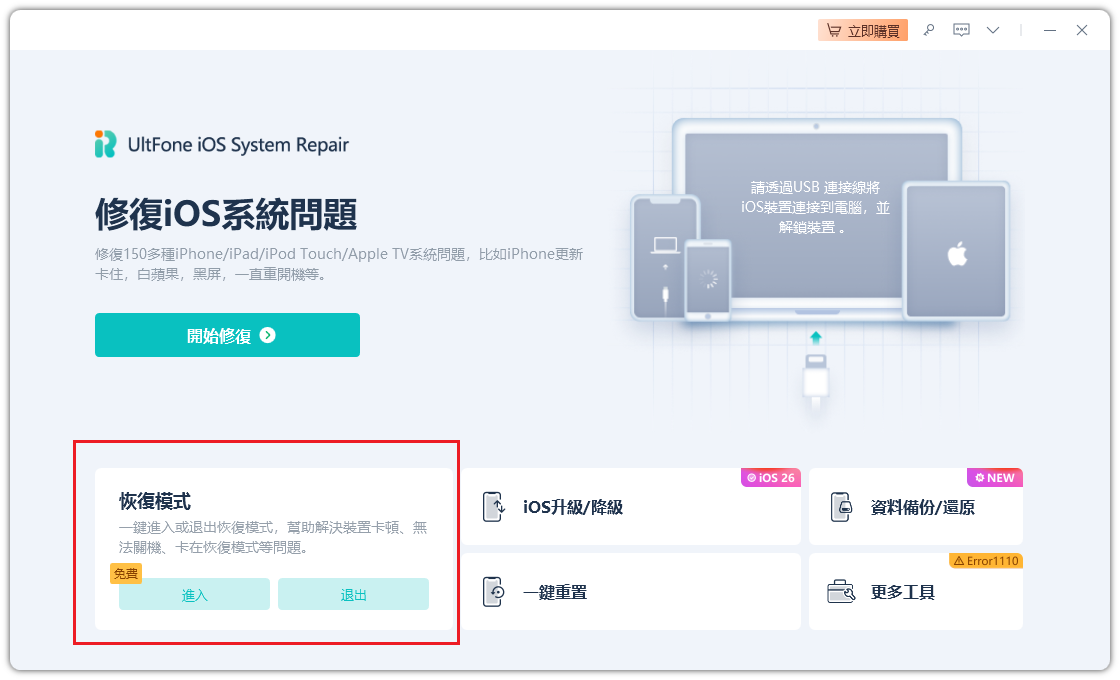
Task: Open the feedback message icon
Action: coord(961,30)
